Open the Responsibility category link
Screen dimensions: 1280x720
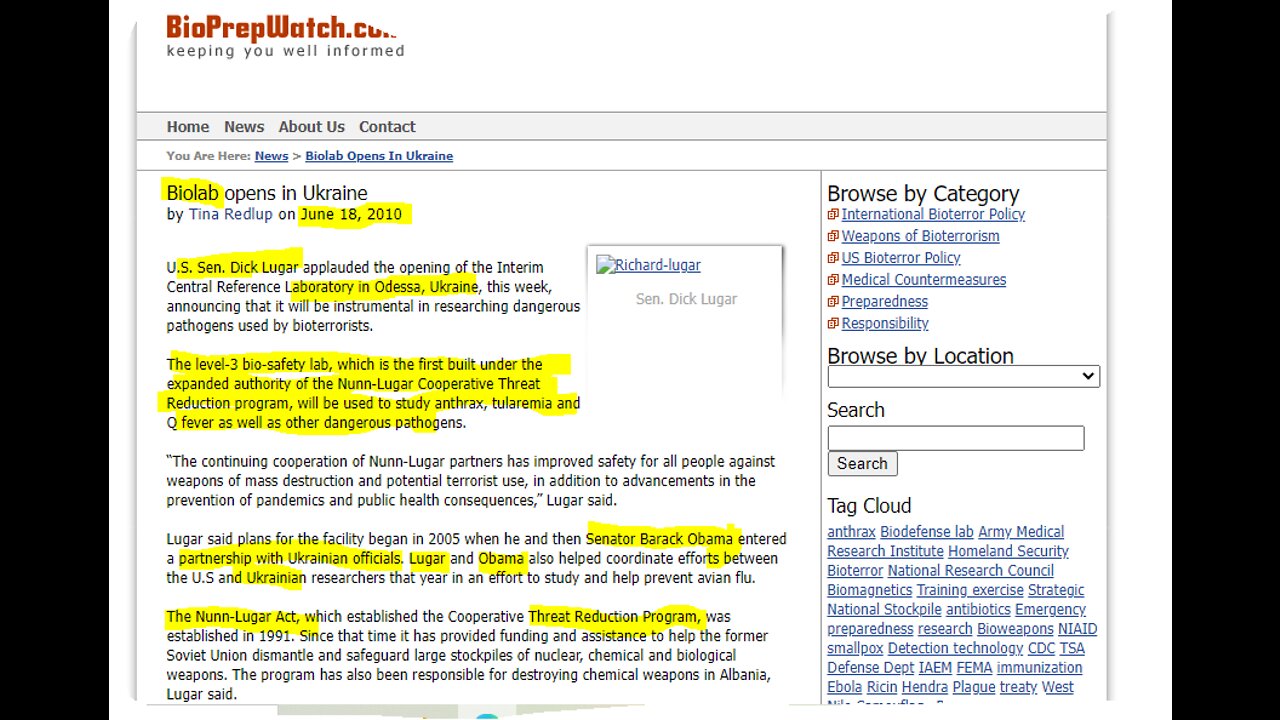click(885, 324)
